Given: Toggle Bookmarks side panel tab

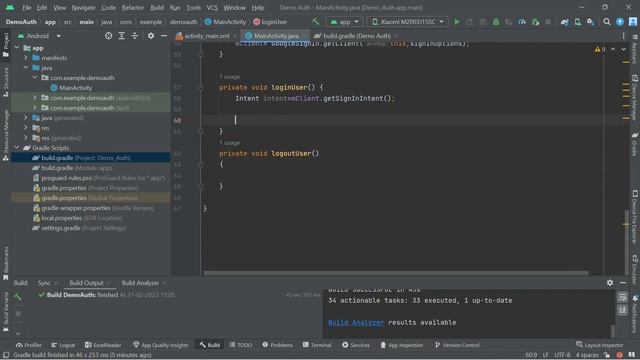Looking at the screenshot, I should click(6, 263).
